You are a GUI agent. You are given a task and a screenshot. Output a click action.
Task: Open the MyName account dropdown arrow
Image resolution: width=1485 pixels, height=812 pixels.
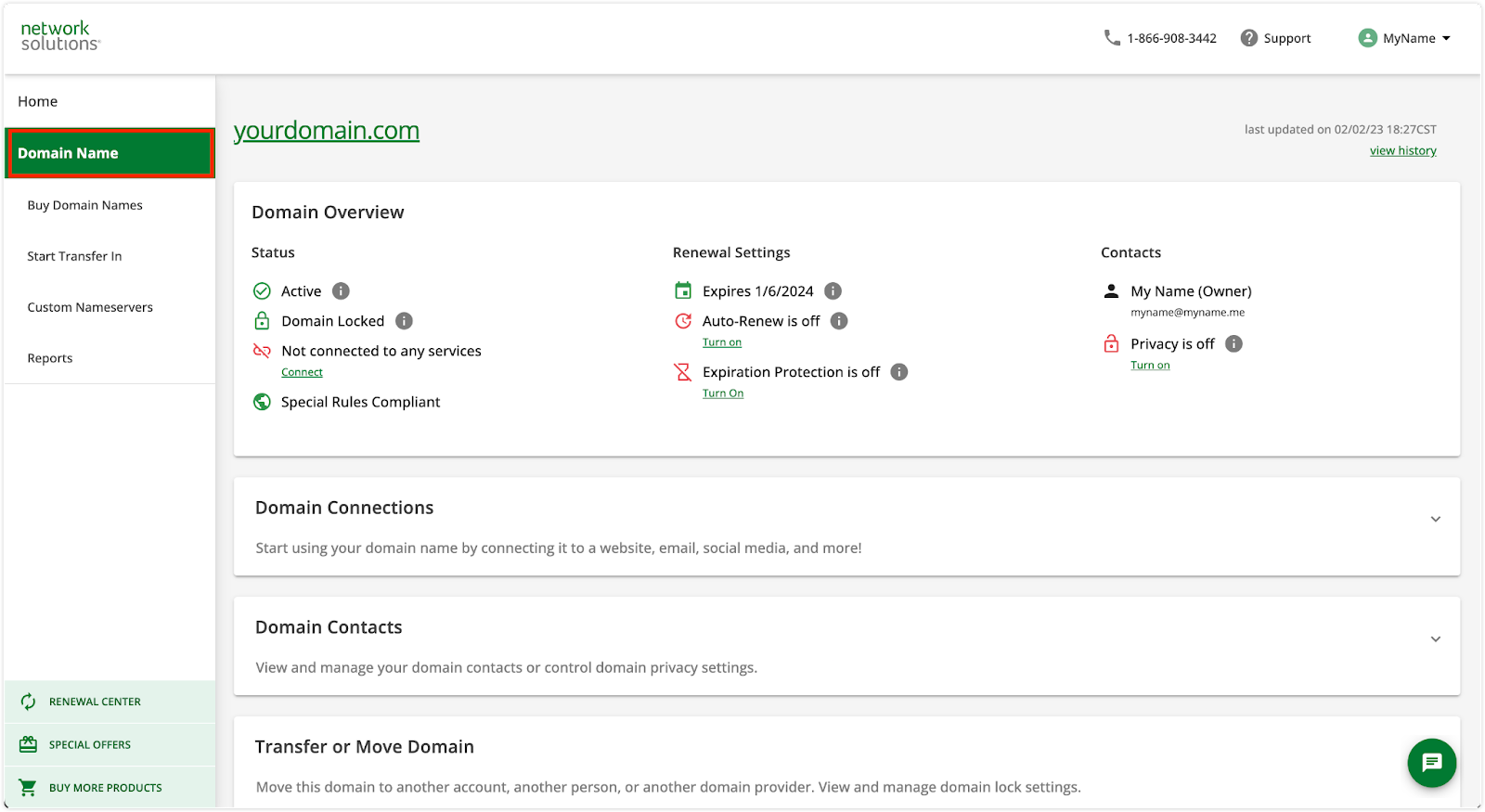(1446, 38)
